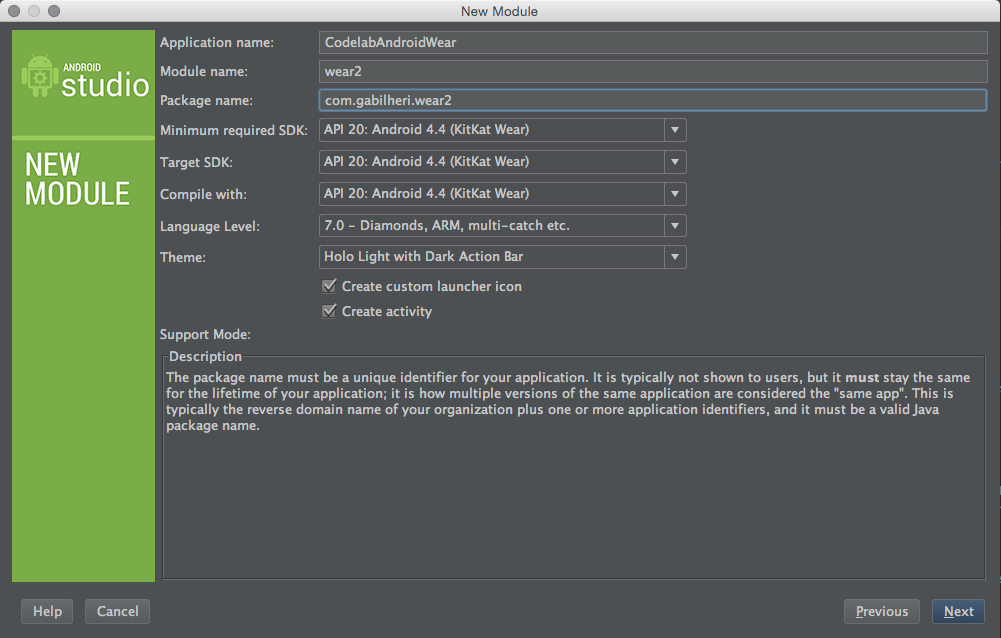Open the Language Level dropdown
This screenshot has height=638, width=1001.
point(502,225)
